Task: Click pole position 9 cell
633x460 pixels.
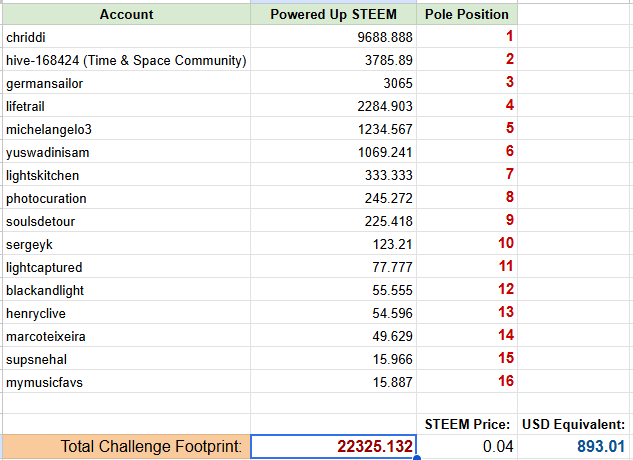Action: coord(467,221)
